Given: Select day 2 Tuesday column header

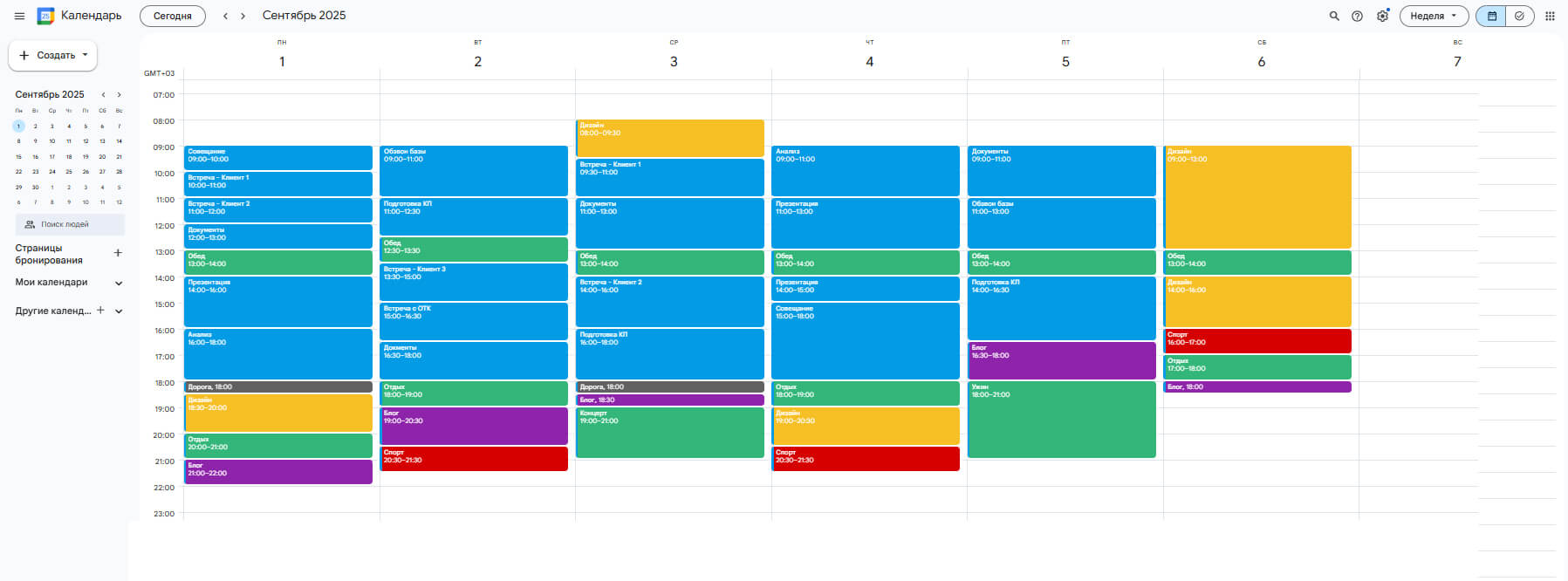Looking at the screenshot, I should click(x=477, y=61).
